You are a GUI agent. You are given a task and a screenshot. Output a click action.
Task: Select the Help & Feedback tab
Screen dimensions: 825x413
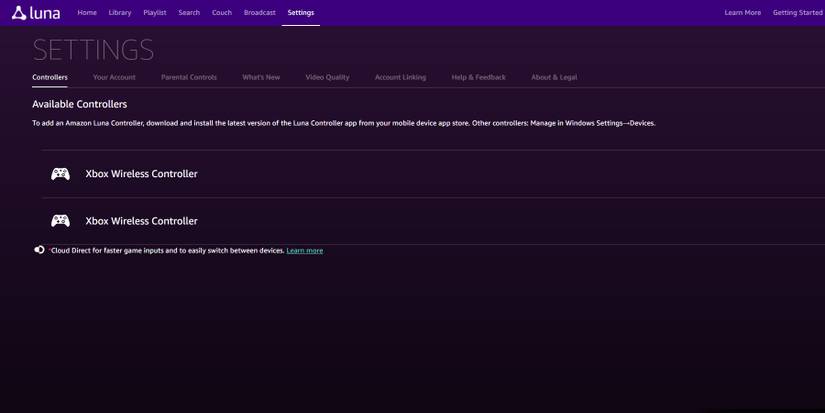pos(478,77)
